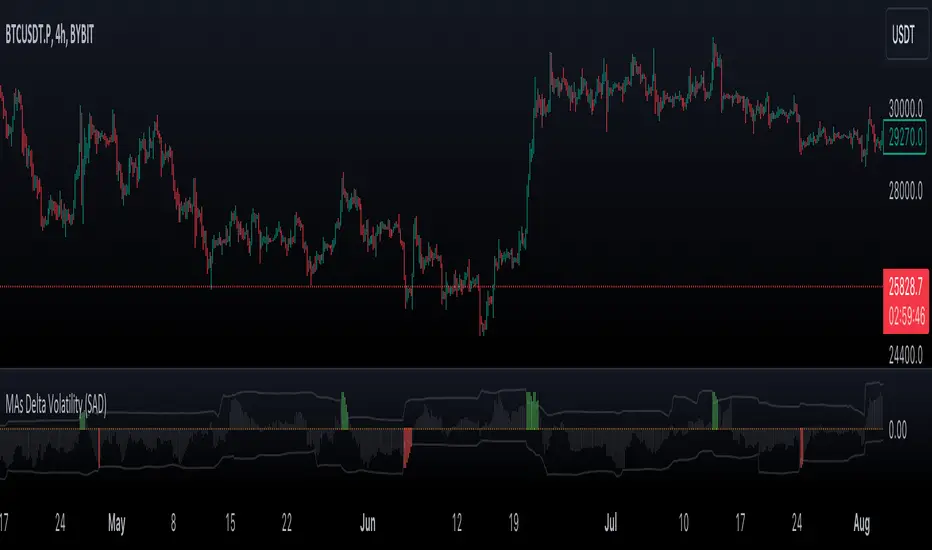Click the 28000.0 price axis label
932x550 pixels.
point(906,191)
